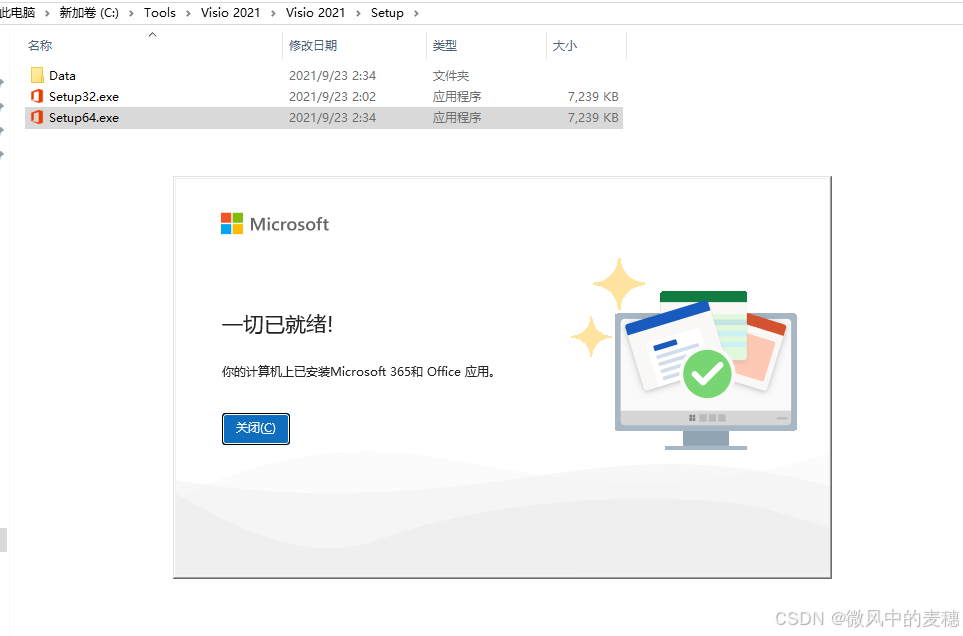The height and width of the screenshot is (636, 963).
Task: Go to first Visio 2021 breadcrumb after Tools
Action: (230, 12)
